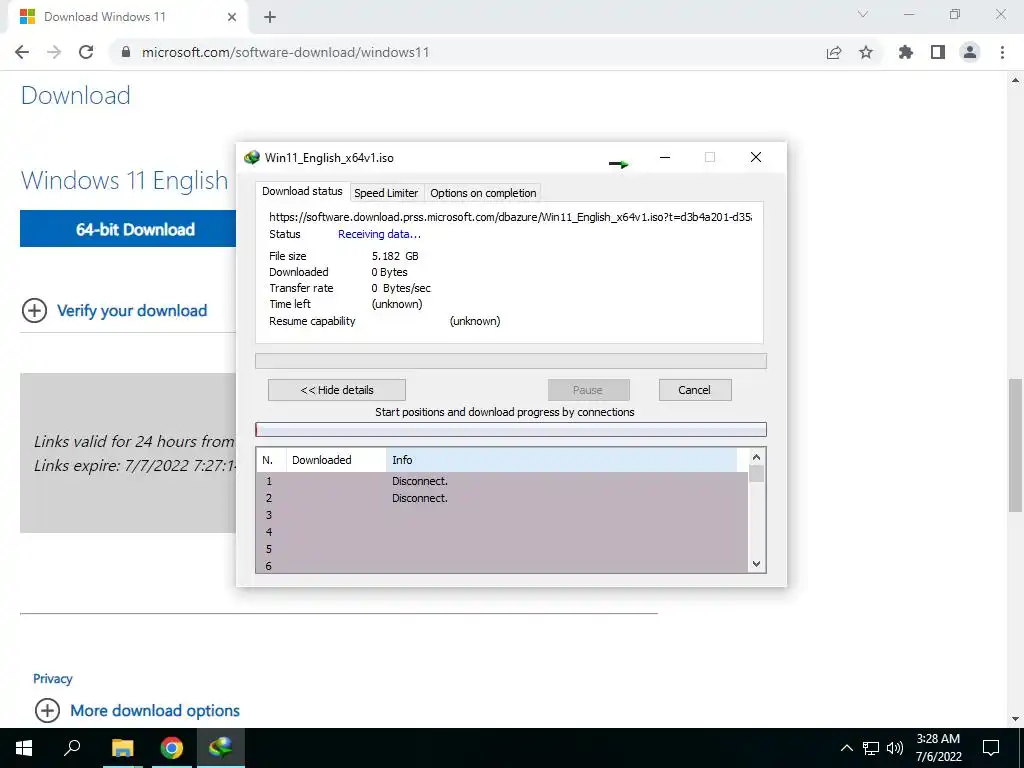This screenshot has width=1024, height=768.
Task: Open Windows Start menu
Action: point(24,748)
